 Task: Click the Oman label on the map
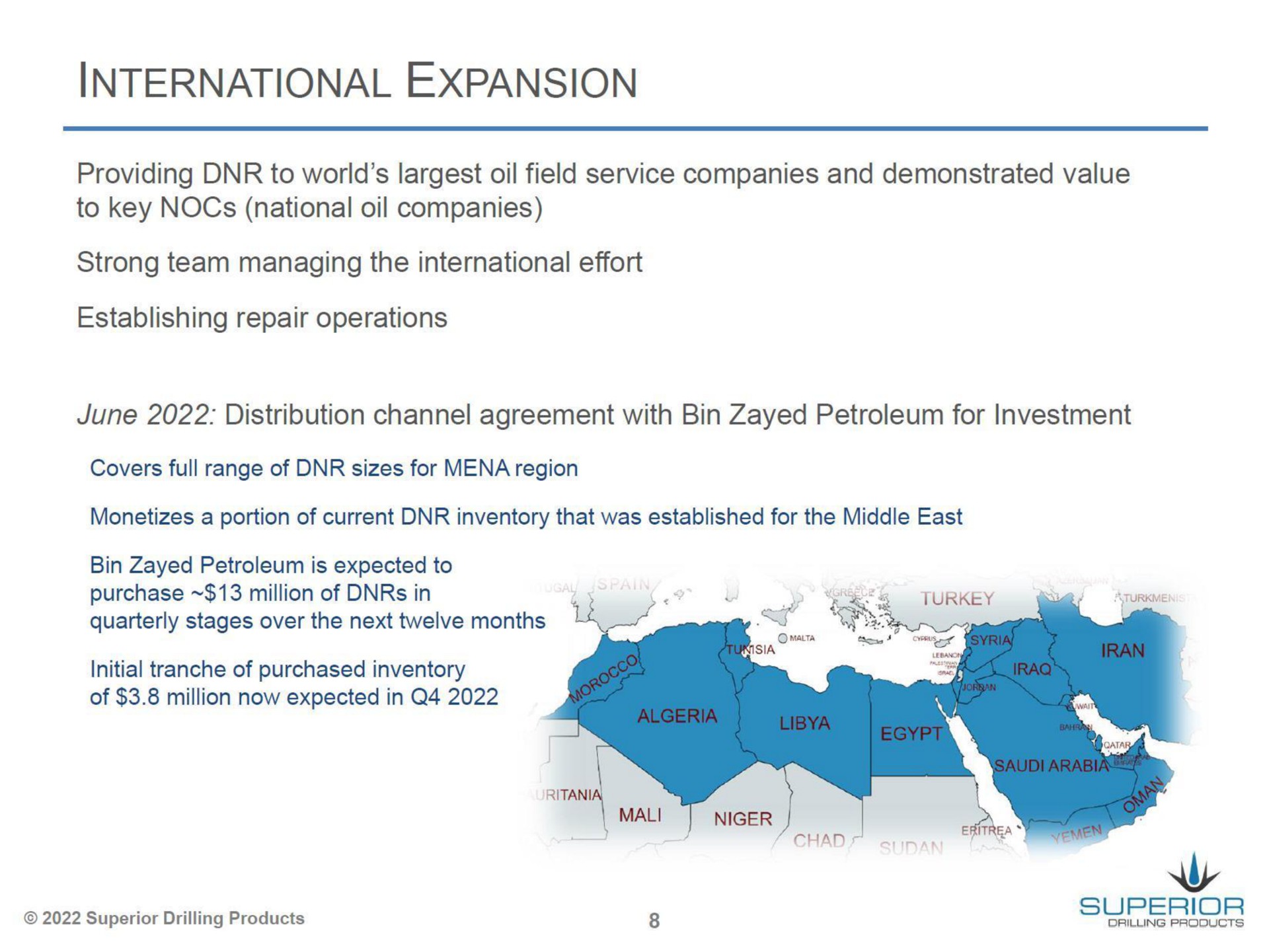pos(1144,795)
